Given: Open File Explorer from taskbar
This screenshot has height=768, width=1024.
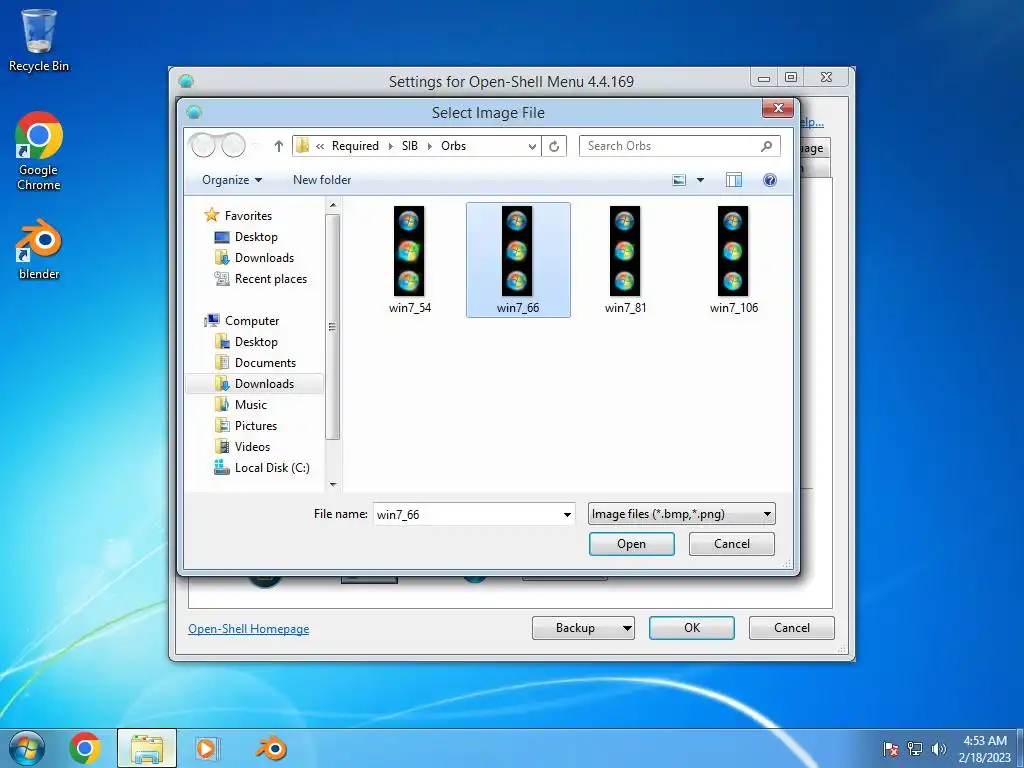Looking at the screenshot, I should [147, 748].
